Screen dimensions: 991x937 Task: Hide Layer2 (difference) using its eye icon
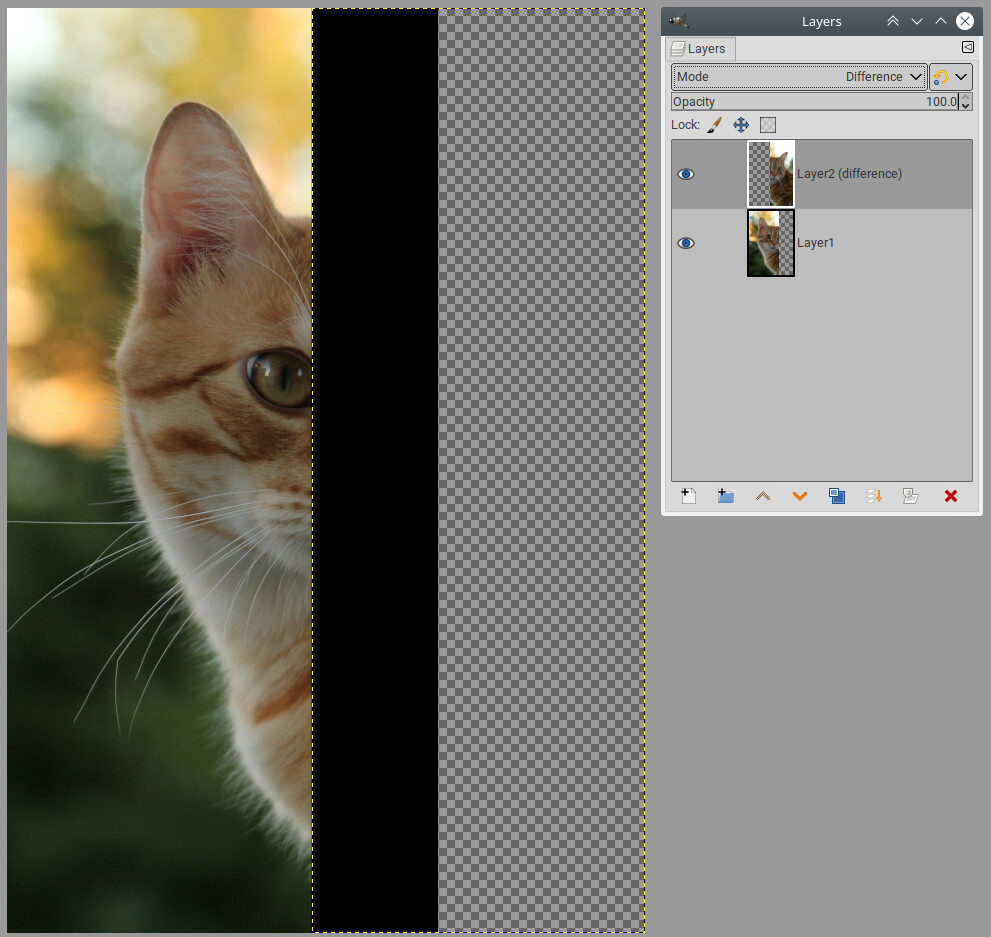(x=686, y=174)
